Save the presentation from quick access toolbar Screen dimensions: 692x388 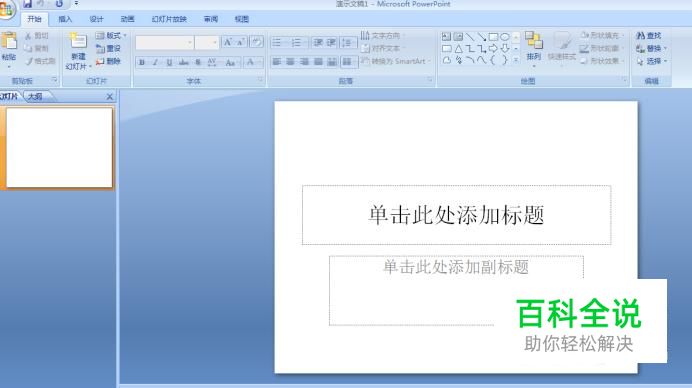point(27,4)
